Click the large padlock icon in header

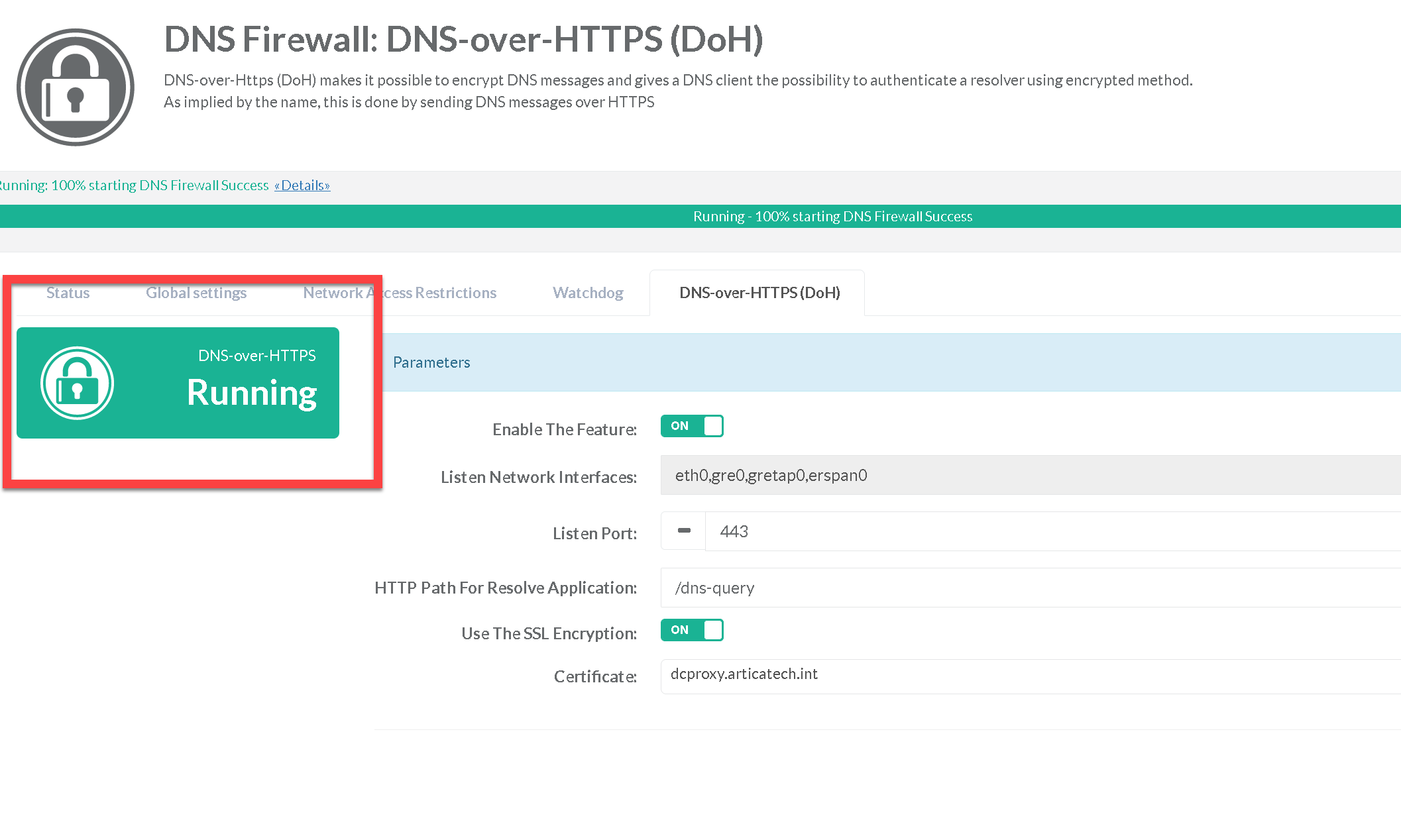76,87
